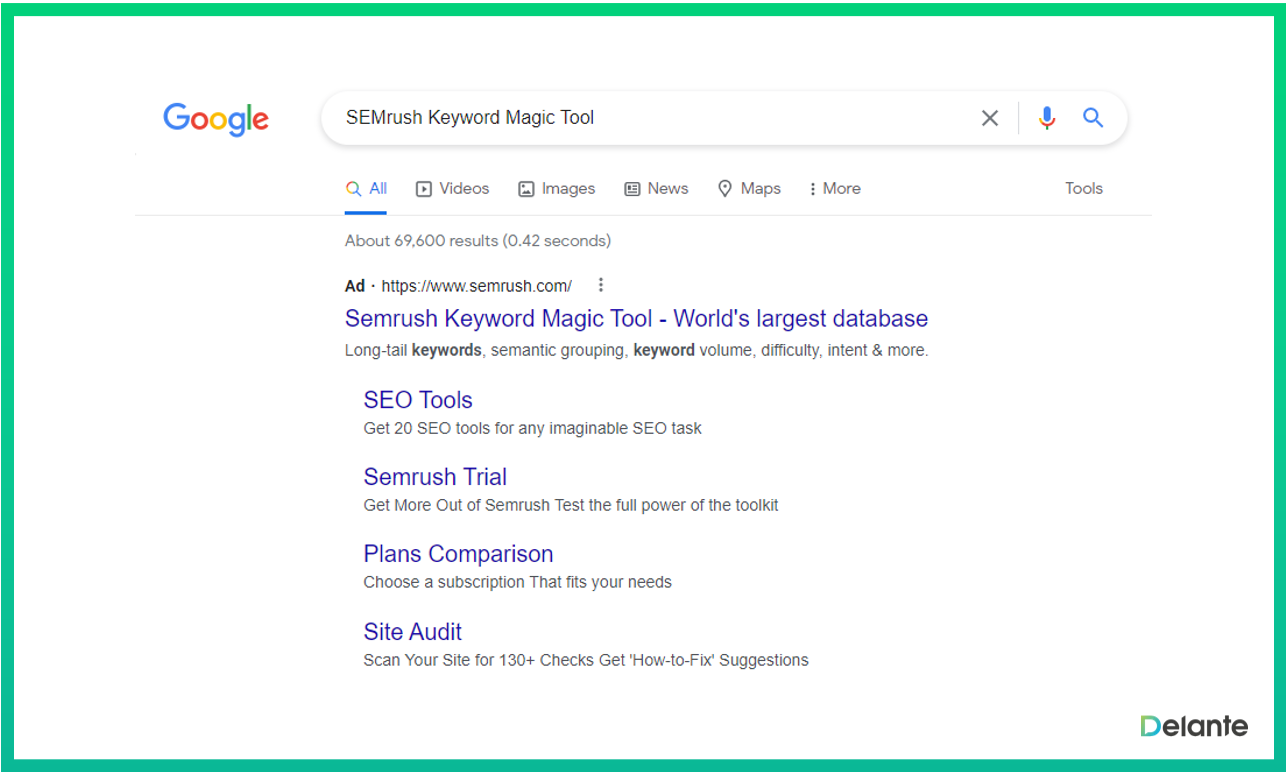Click the Google logo
1286x772 pixels.
click(x=216, y=119)
